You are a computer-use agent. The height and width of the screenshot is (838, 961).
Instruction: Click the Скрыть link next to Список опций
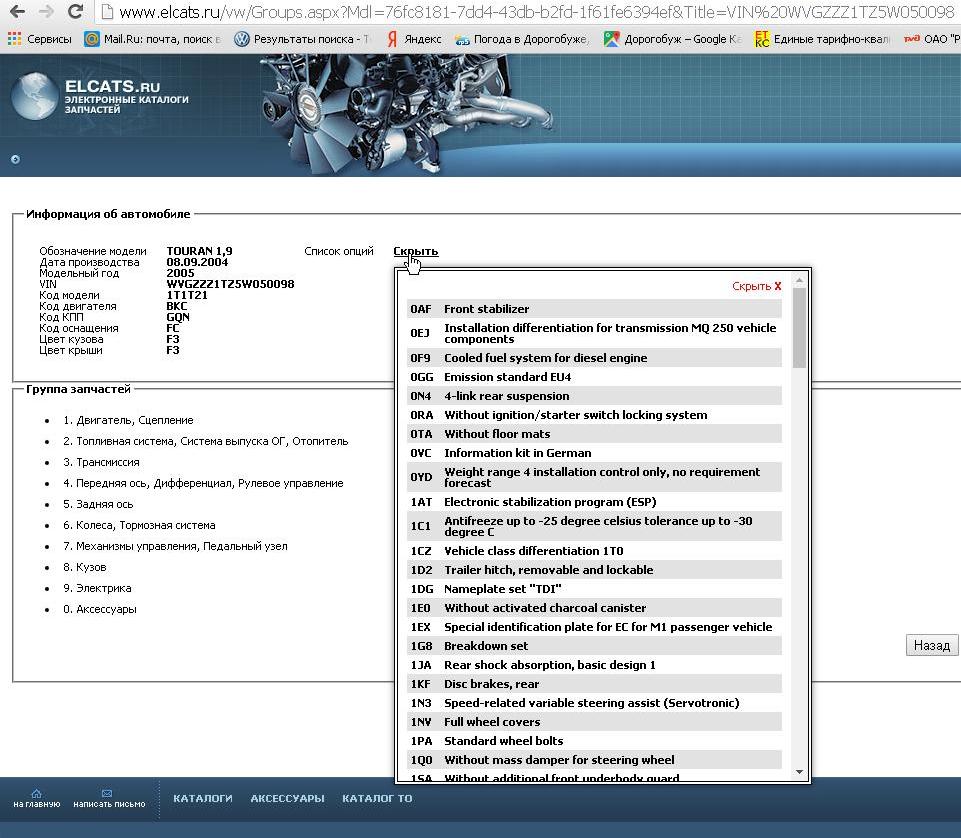[x=416, y=251]
